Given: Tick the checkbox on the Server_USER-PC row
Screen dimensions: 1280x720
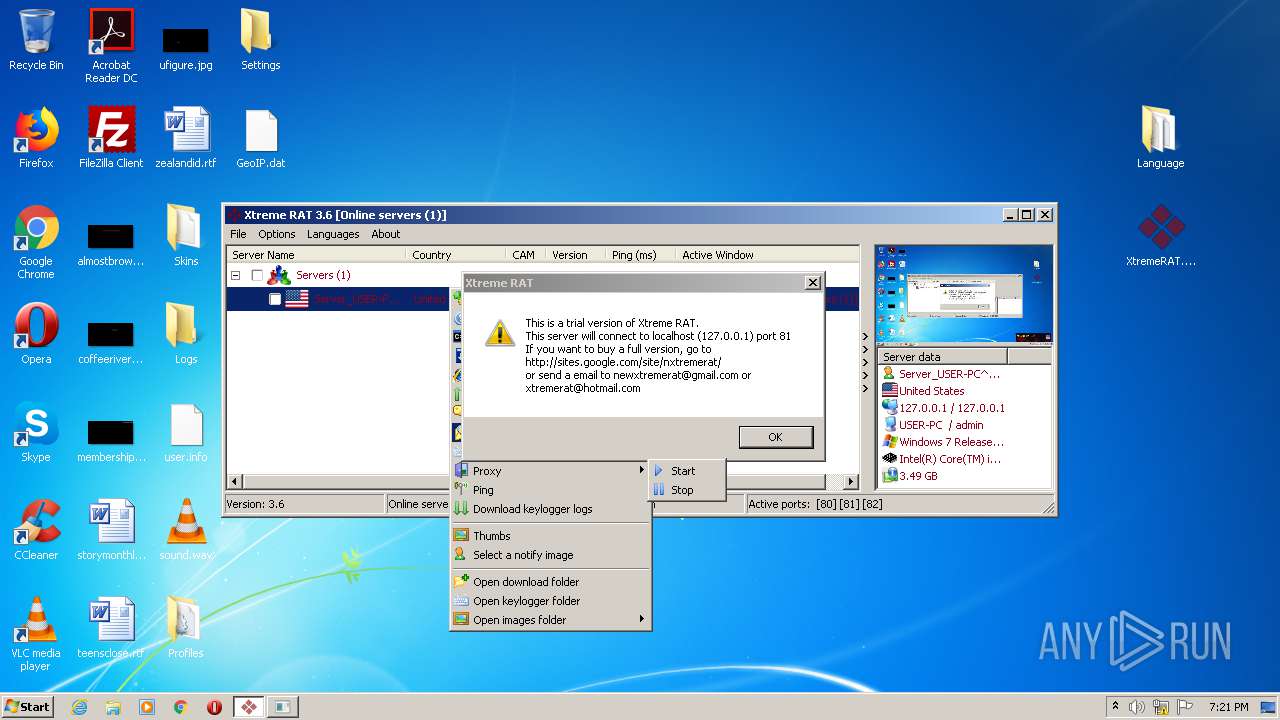Looking at the screenshot, I should pyautogui.click(x=275, y=299).
